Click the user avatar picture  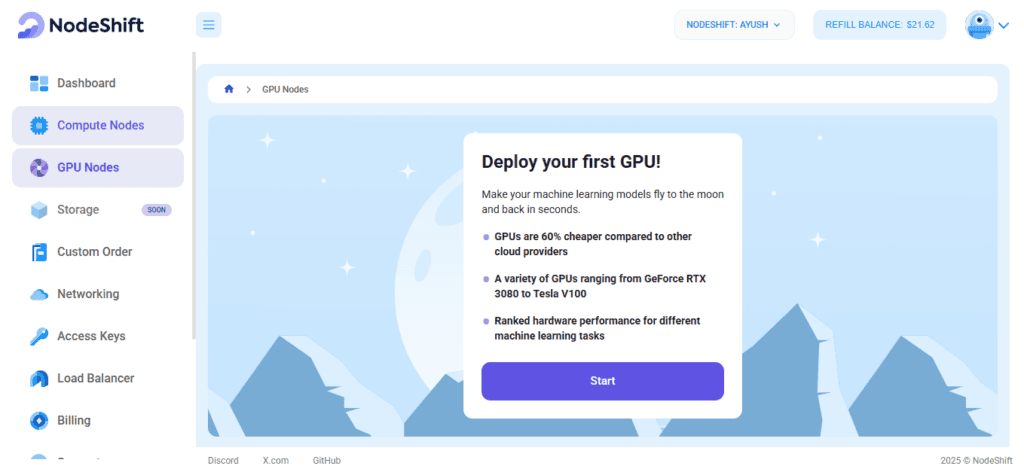click(x=979, y=25)
